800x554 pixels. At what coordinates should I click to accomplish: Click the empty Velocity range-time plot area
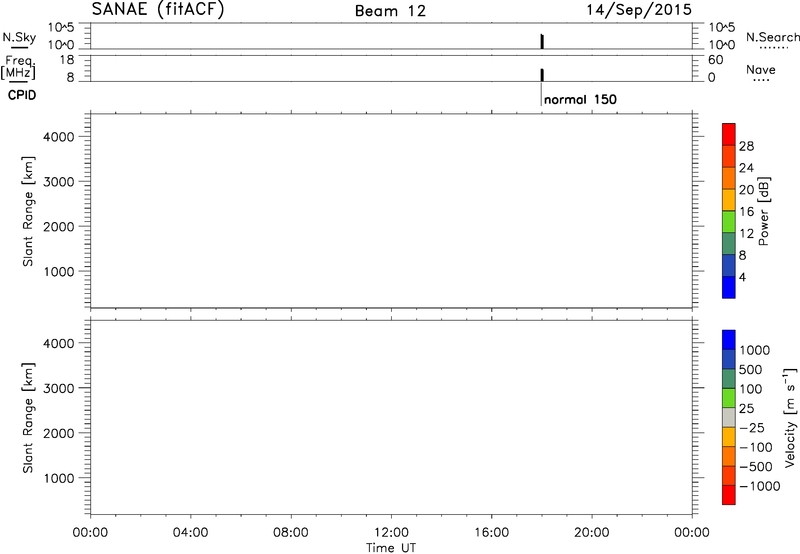[x=391, y=417]
